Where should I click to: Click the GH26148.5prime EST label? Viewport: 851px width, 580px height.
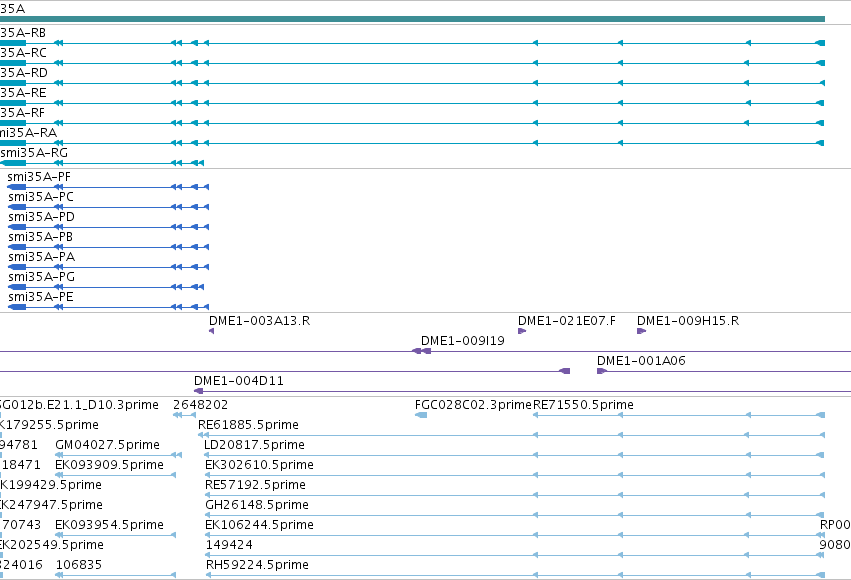pyautogui.click(x=257, y=505)
